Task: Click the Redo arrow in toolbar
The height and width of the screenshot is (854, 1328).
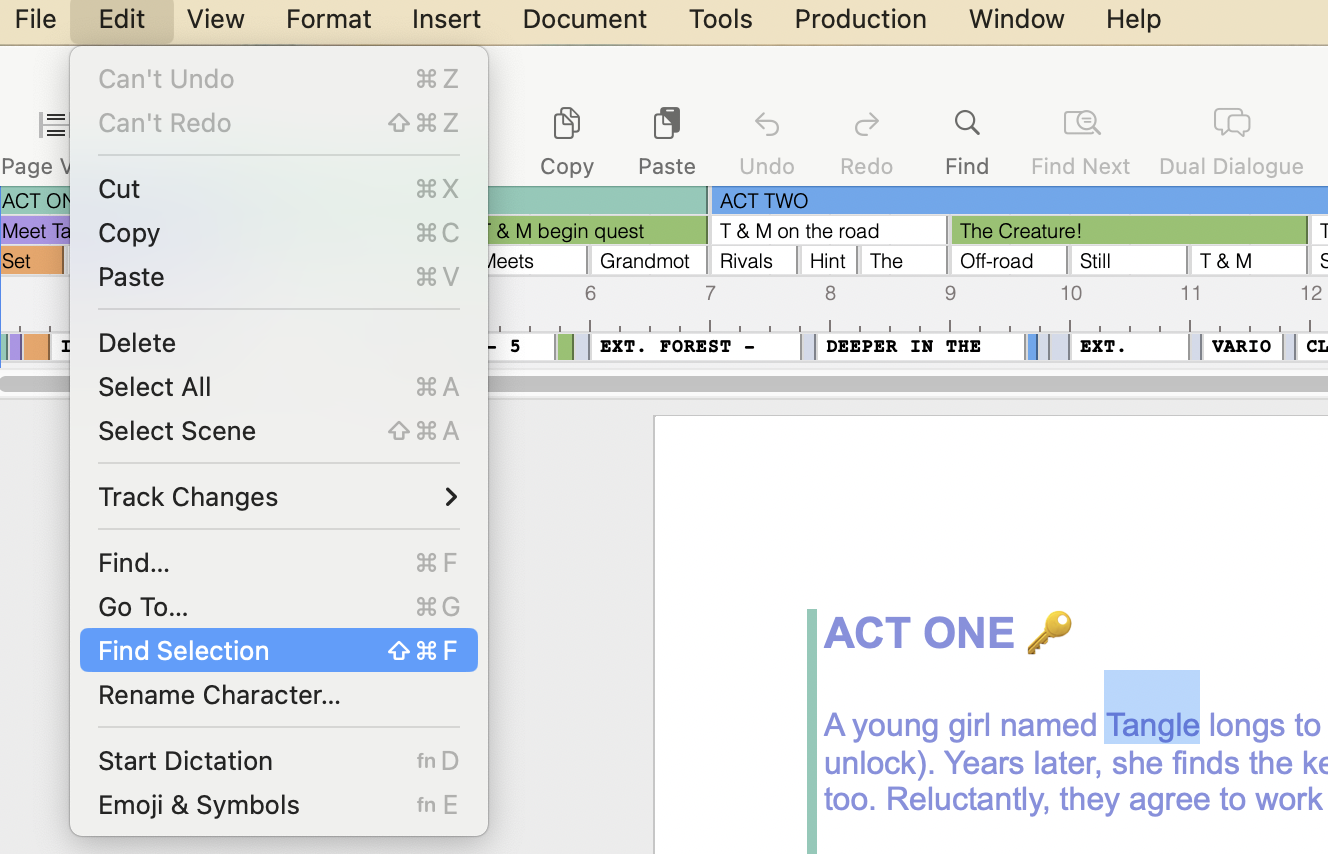Action: coord(866,124)
